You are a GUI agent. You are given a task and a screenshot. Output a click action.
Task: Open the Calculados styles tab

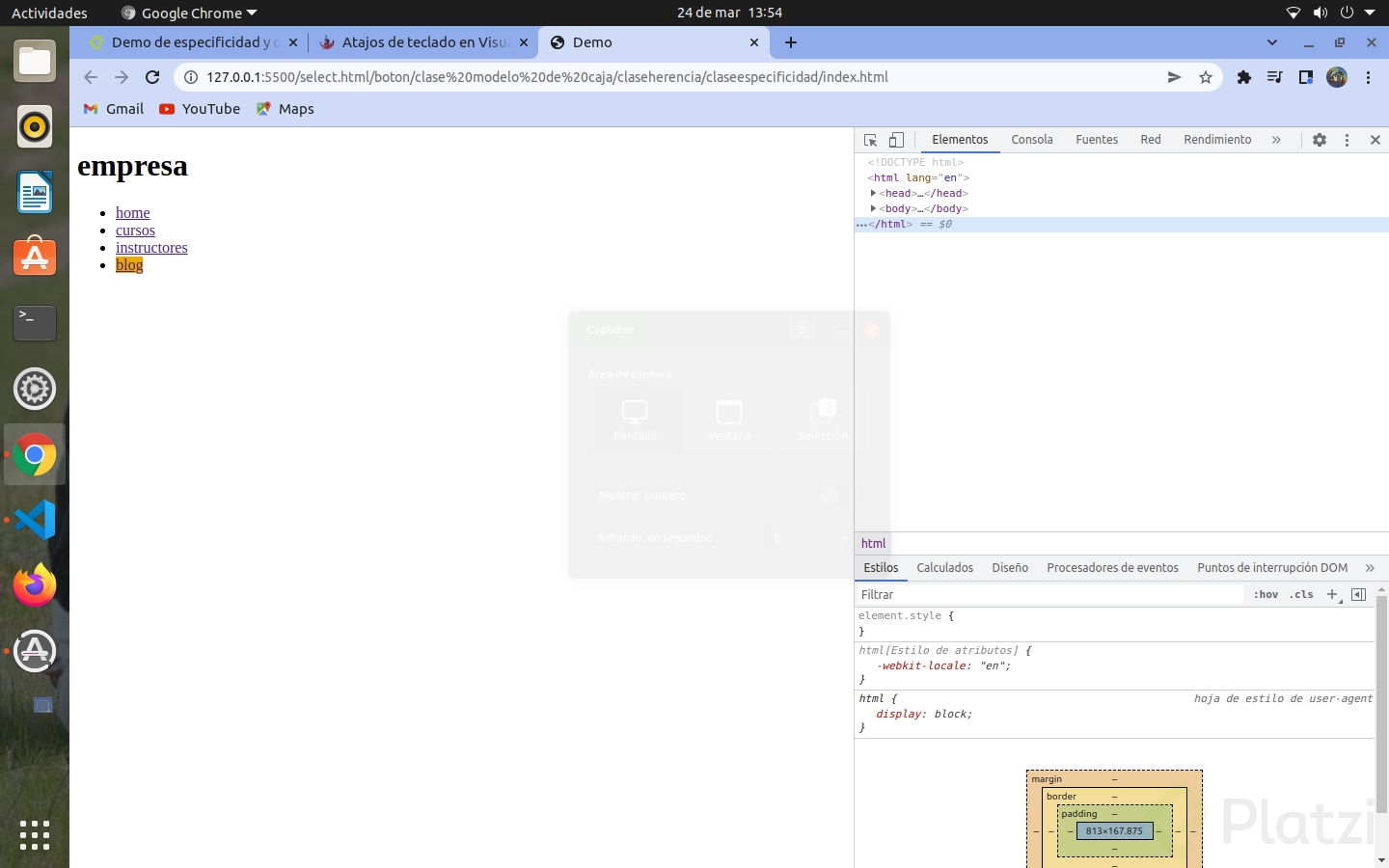pos(945,568)
